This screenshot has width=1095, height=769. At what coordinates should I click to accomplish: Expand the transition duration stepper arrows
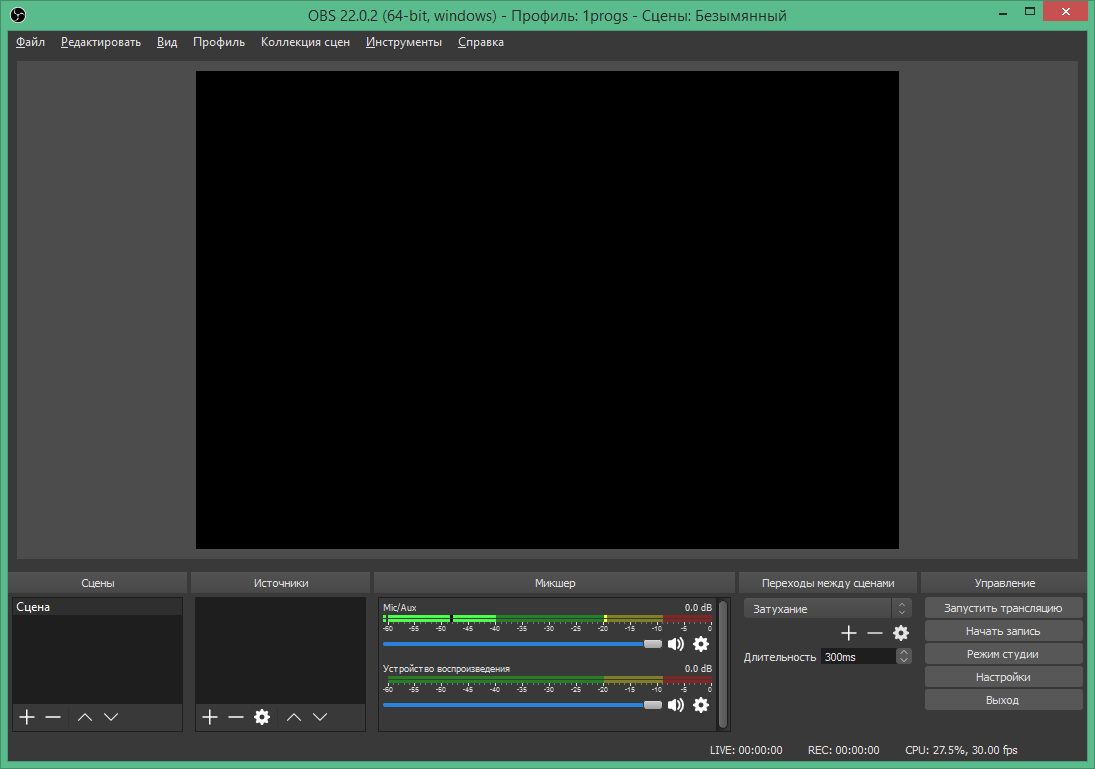coord(903,656)
